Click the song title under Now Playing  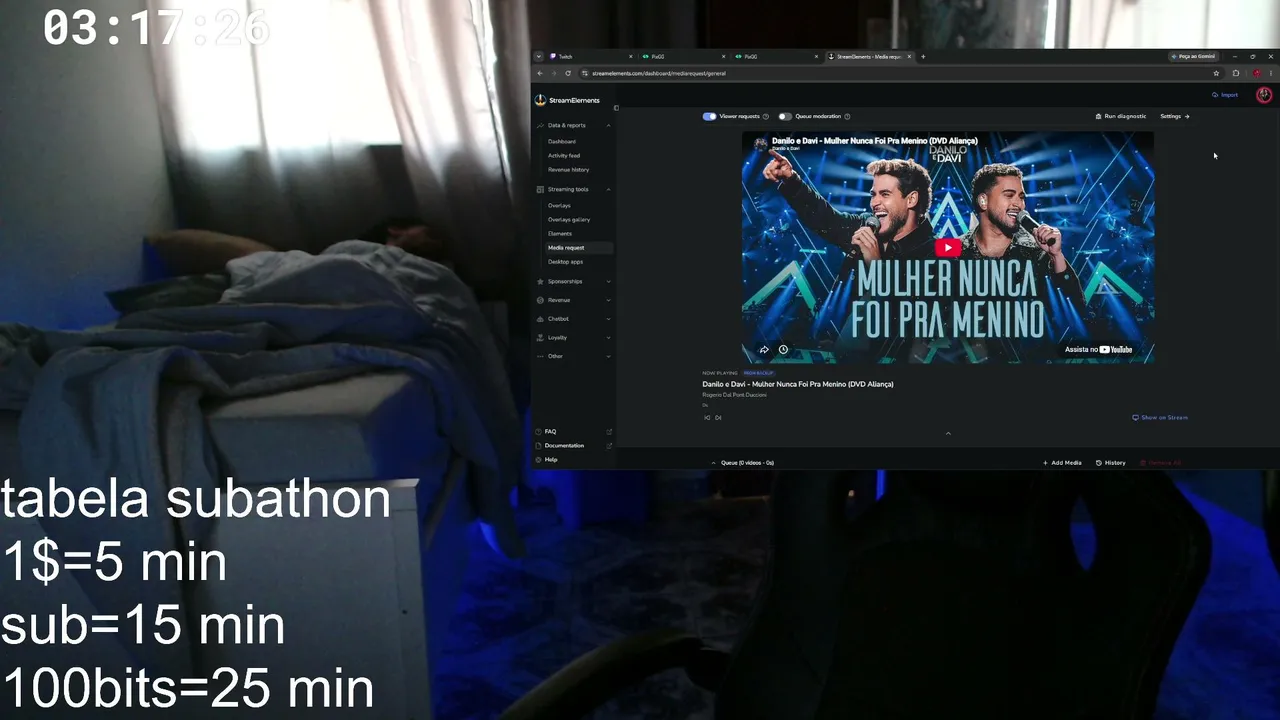(x=798, y=384)
